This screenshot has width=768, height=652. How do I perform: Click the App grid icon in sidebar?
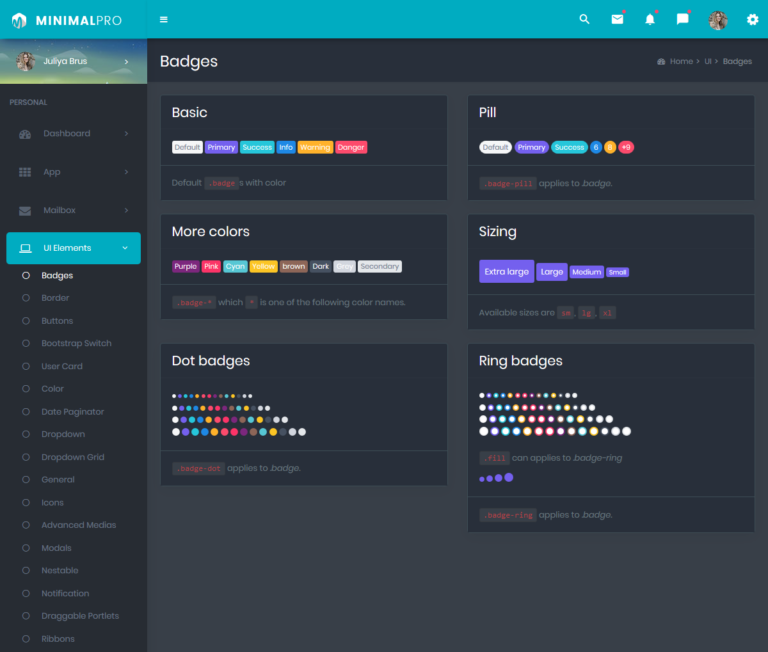[25, 172]
